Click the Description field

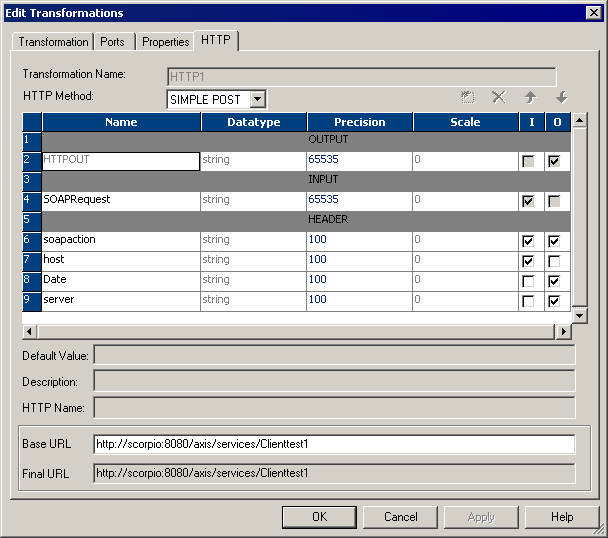[334, 381]
